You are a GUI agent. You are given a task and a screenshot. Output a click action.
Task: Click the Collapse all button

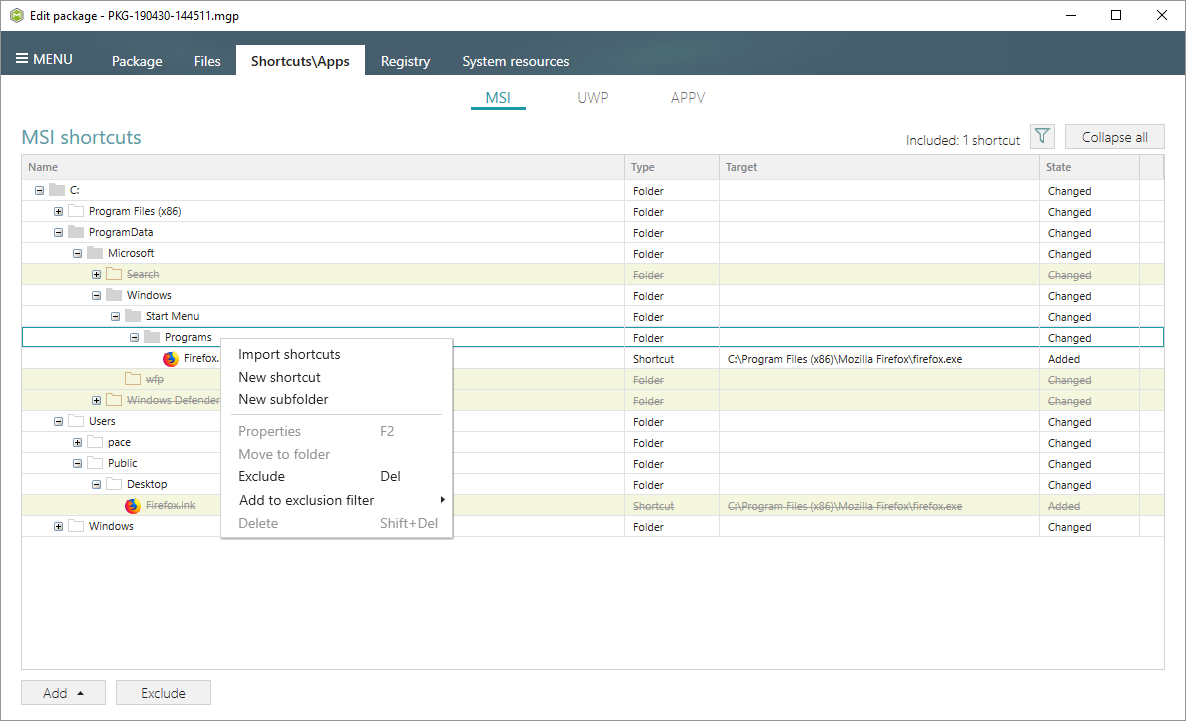point(1114,137)
